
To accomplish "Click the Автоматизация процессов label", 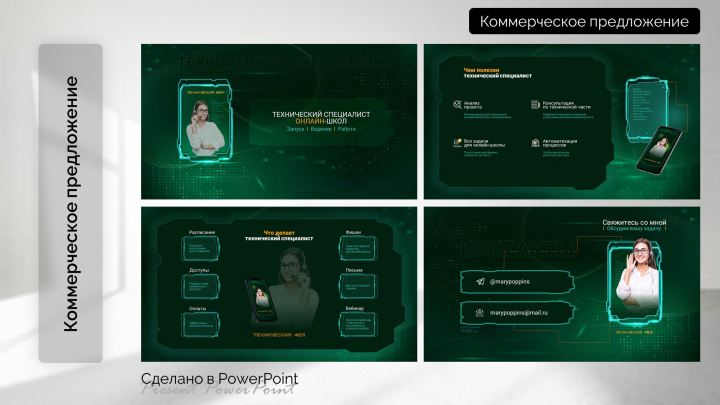I will 560,143.
